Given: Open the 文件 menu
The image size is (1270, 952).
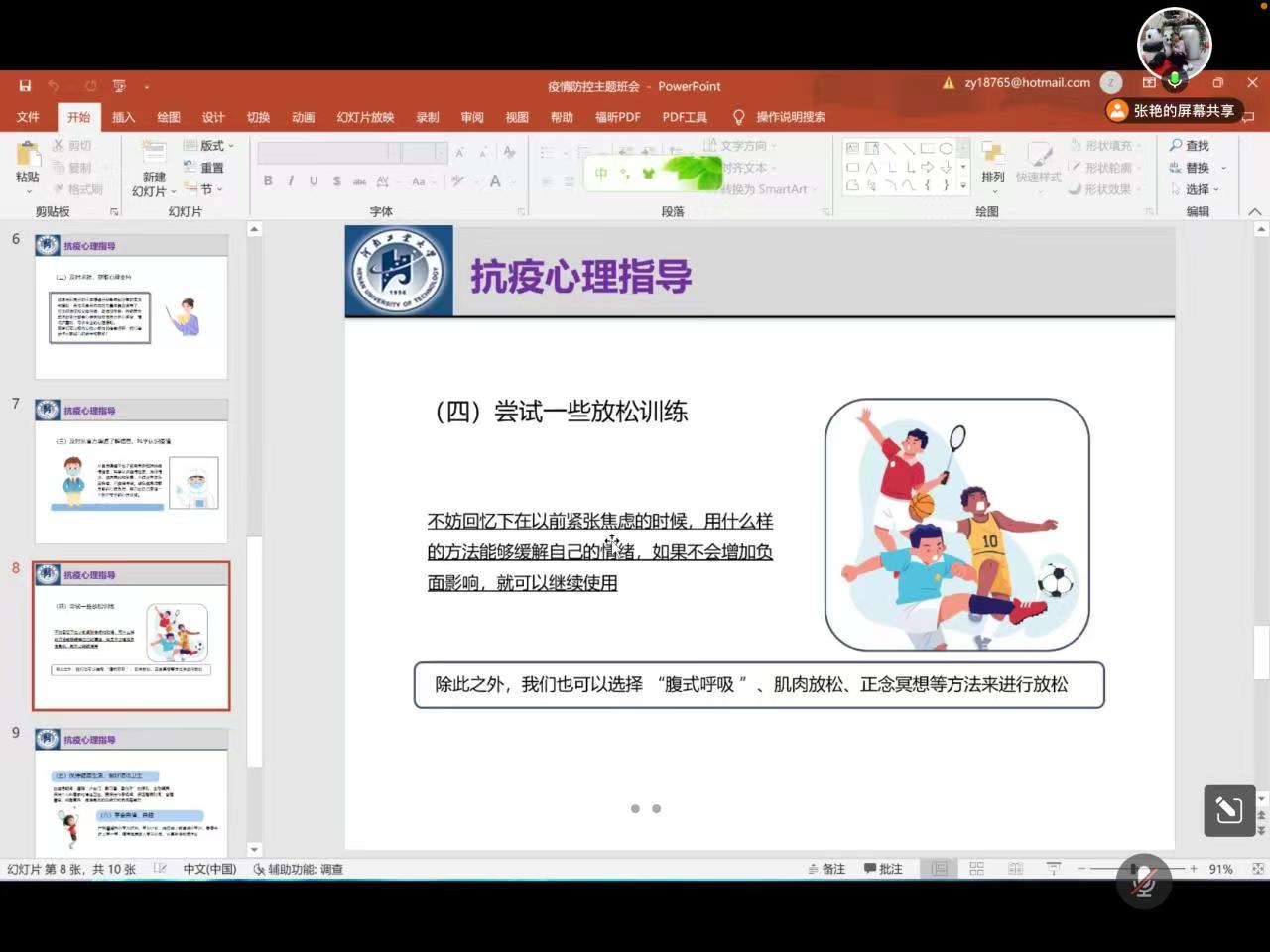Looking at the screenshot, I should 28,117.
